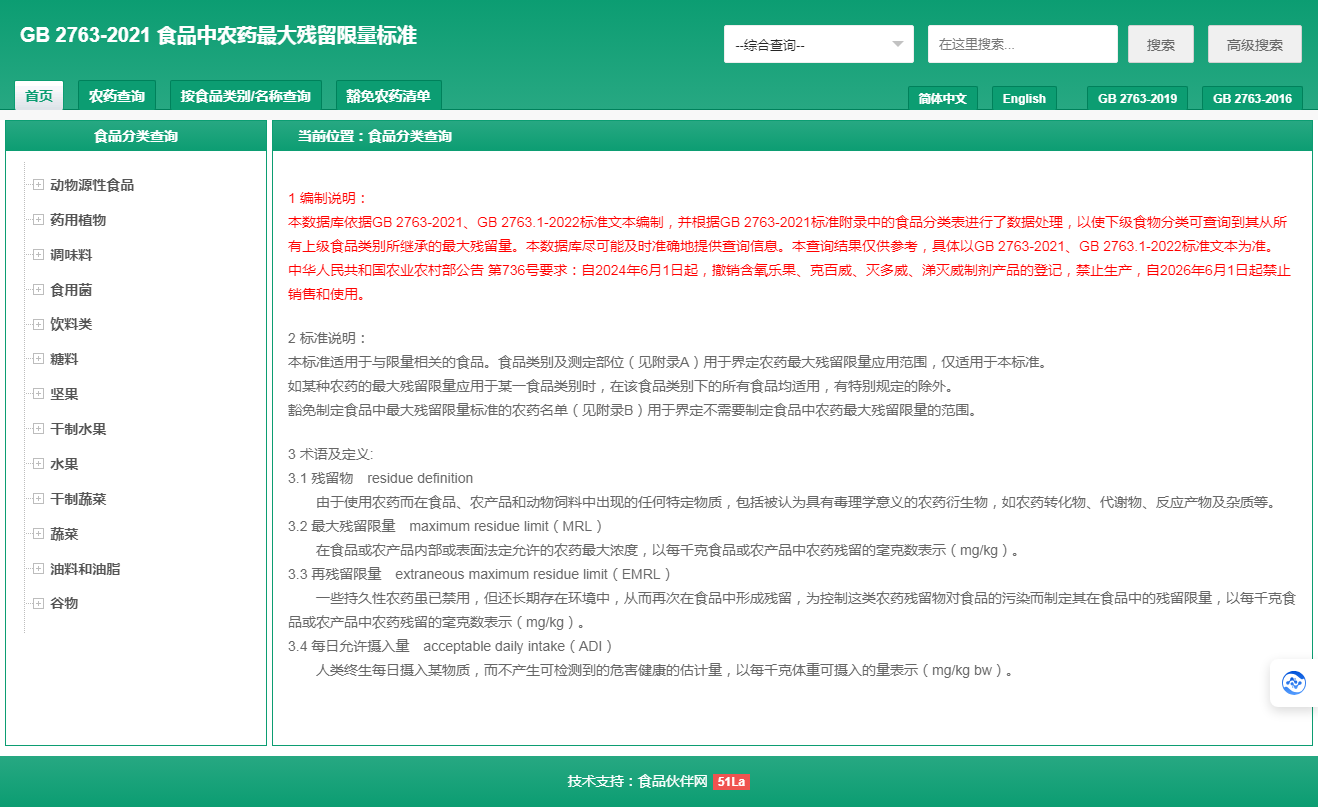Click the 食品分类查询 panel header
This screenshot has width=1318, height=807.
point(136,136)
